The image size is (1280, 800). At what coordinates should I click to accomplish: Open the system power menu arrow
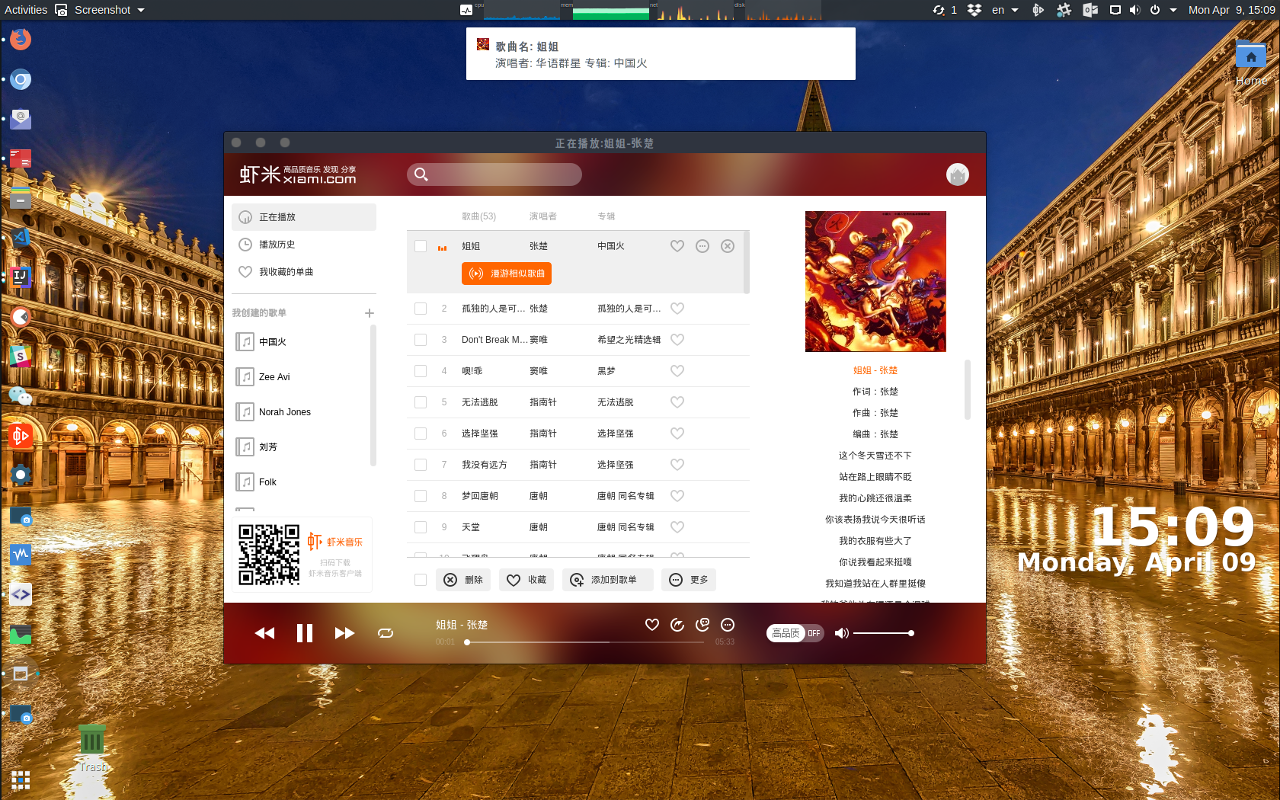tap(1172, 9)
